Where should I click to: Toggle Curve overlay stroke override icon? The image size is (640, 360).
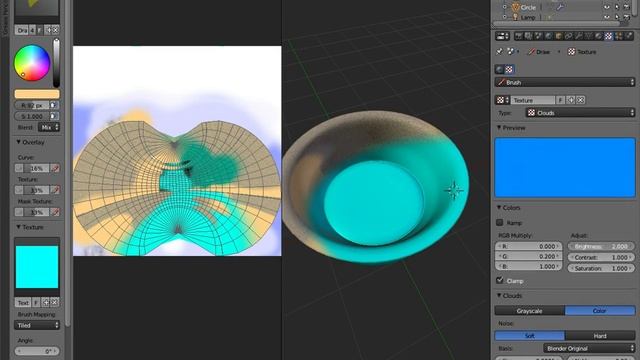(56, 168)
